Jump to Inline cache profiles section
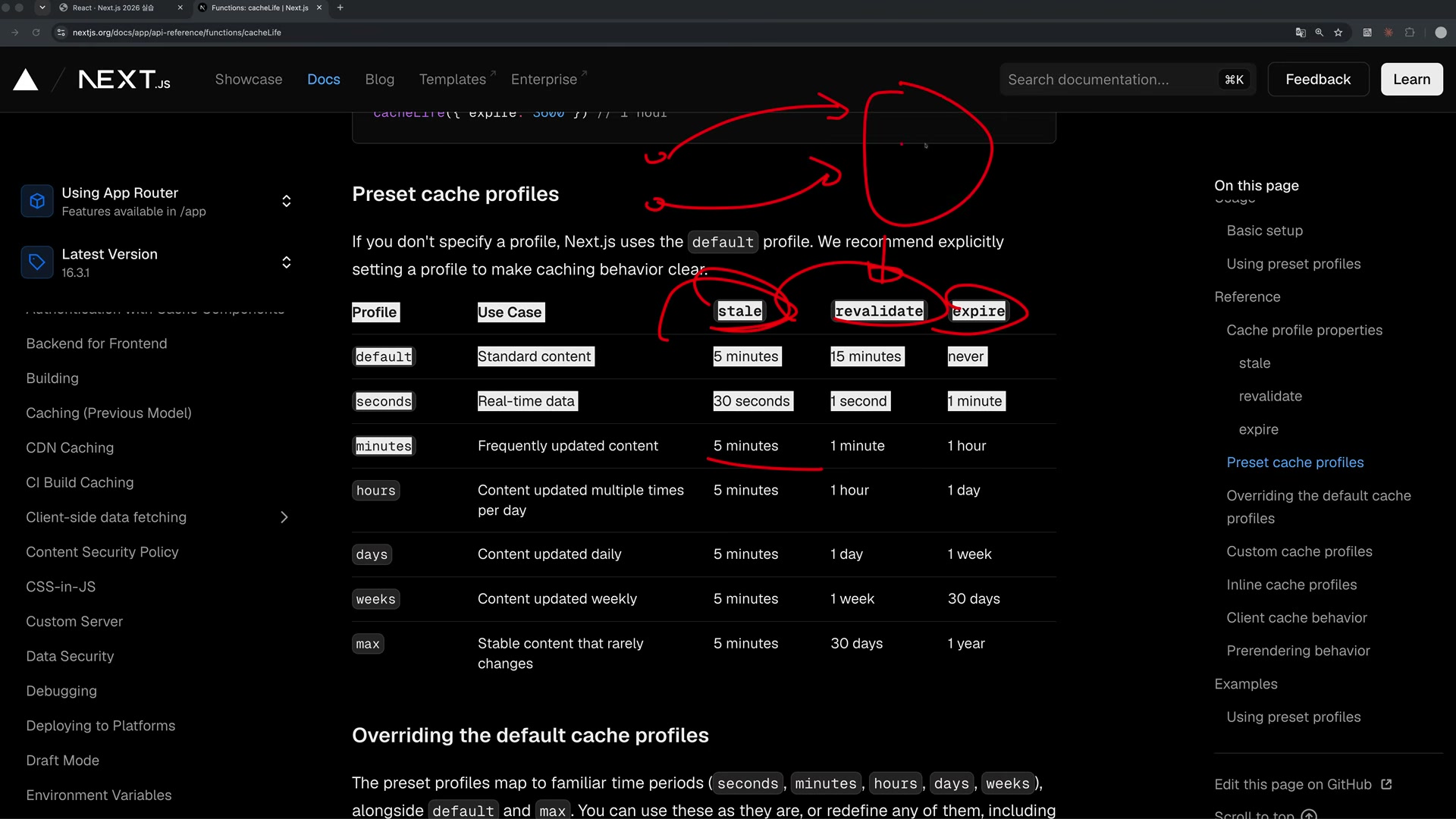This screenshot has height=819, width=1456. point(1291,585)
